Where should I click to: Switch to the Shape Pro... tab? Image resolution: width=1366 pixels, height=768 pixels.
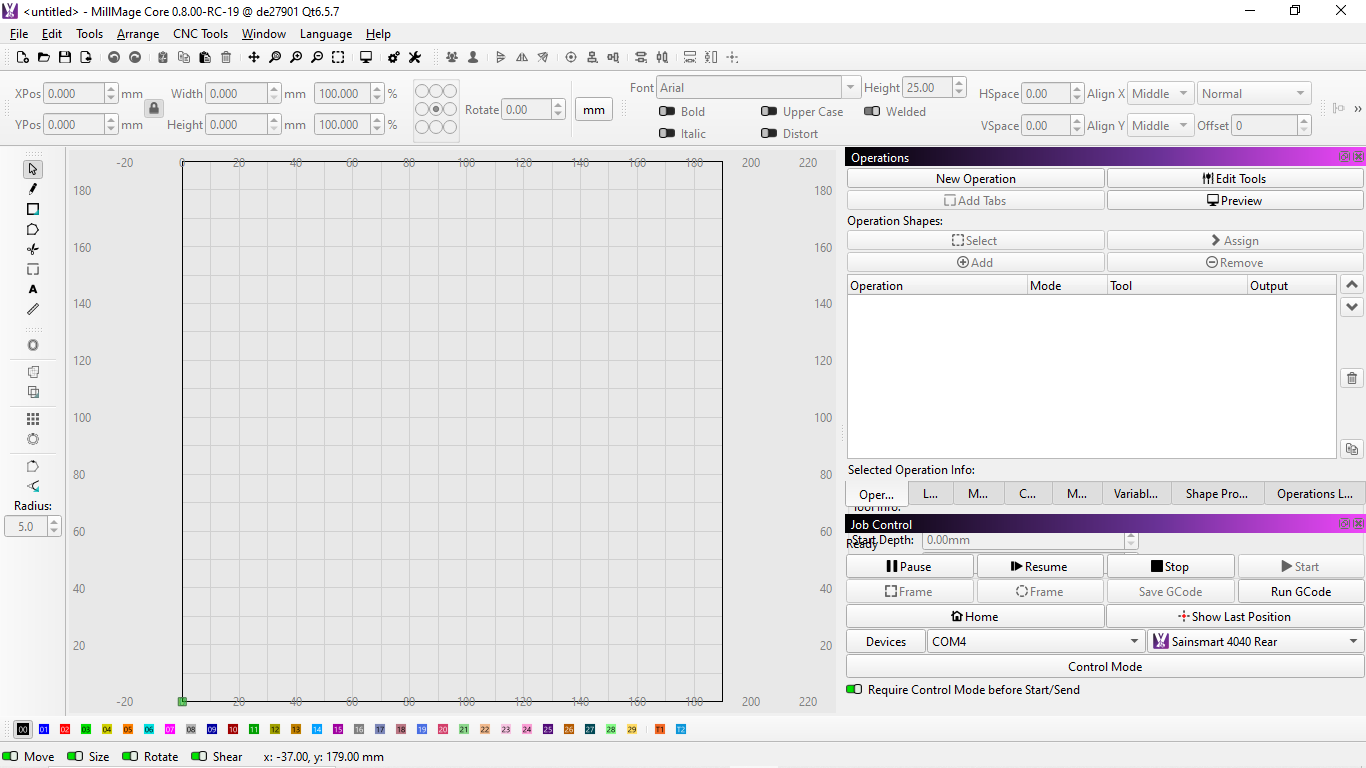(1216, 494)
